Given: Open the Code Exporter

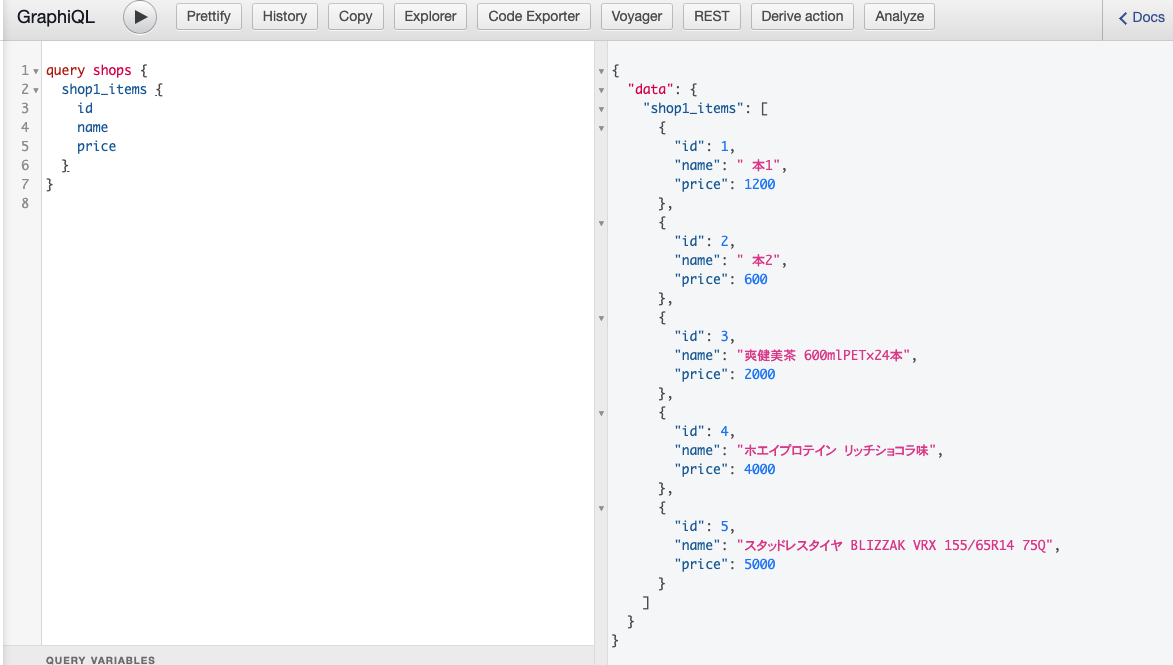Looking at the screenshot, I should [x=534, y=17].
